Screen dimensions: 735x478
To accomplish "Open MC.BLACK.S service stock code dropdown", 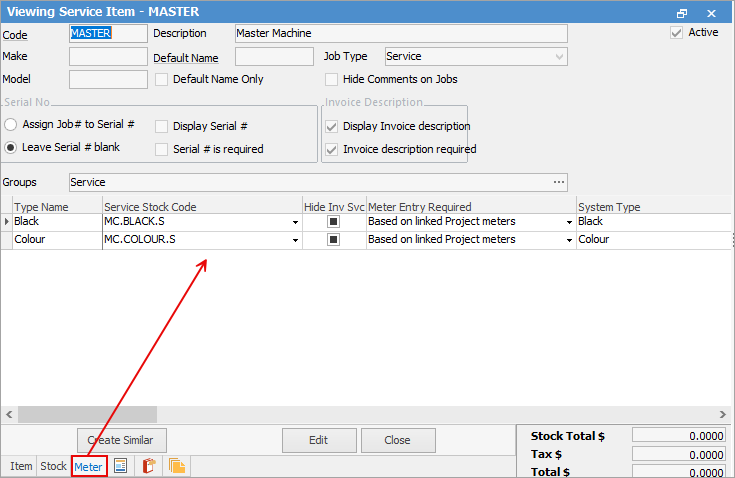I will (295, 222).
